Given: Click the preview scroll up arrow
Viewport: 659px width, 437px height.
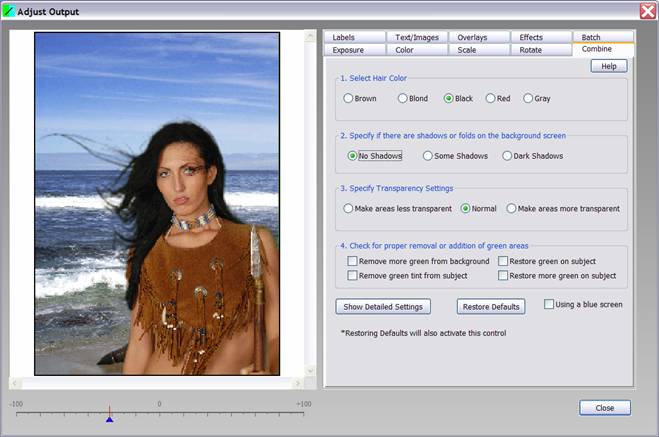Looking at the screenshot, I should [x=310, y=36].
